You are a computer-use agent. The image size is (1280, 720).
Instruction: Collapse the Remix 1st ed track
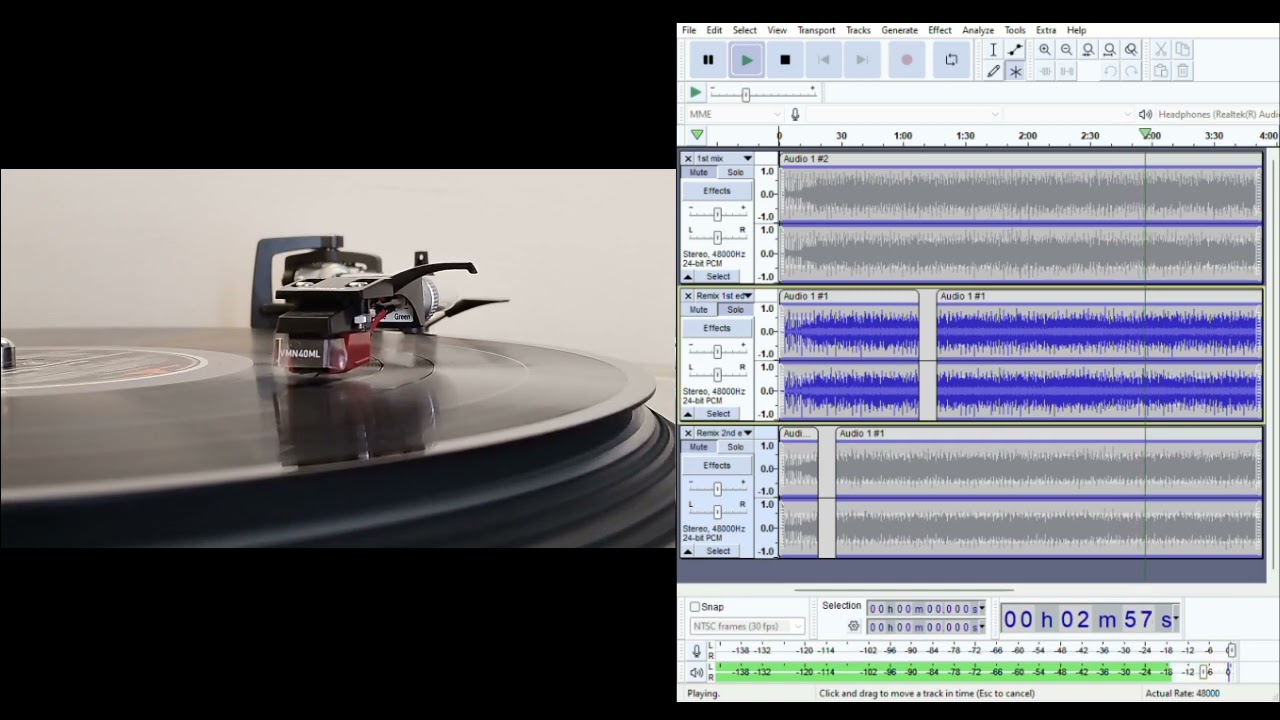687,413
